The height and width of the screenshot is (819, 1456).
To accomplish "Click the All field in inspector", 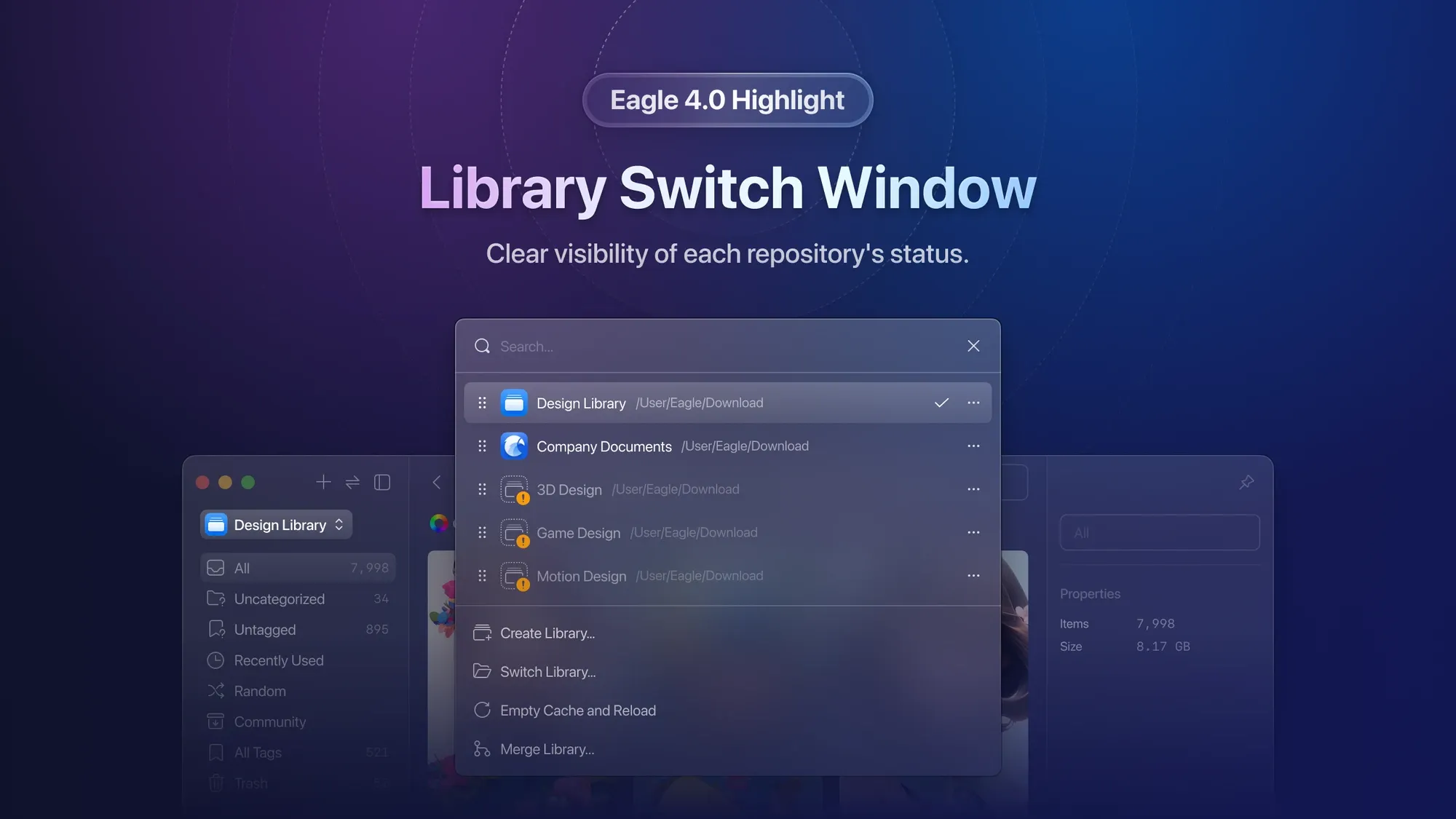I will (x=1160, y=532).
